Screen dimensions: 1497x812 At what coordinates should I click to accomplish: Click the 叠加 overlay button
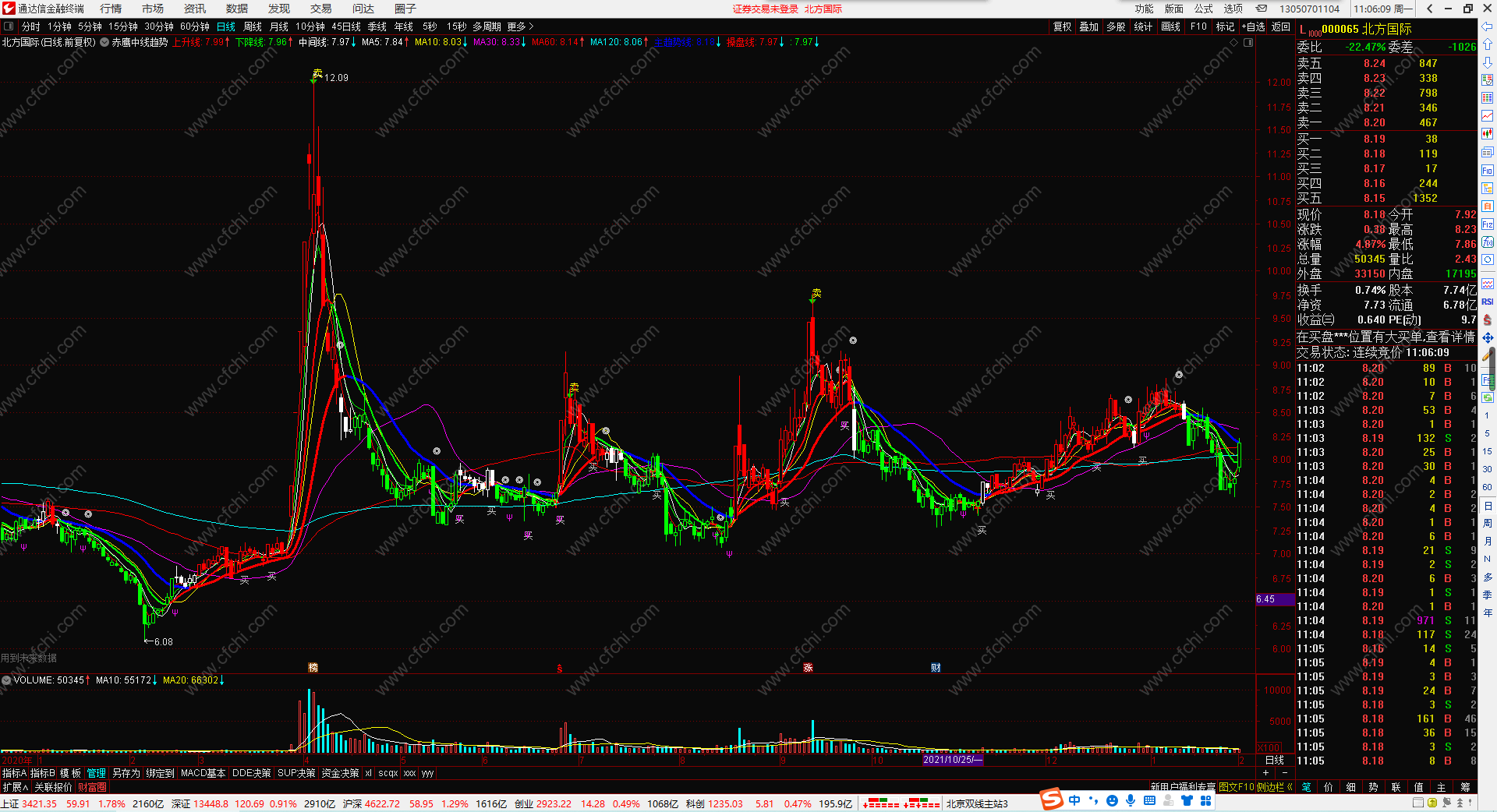[x=1088, y=26]
